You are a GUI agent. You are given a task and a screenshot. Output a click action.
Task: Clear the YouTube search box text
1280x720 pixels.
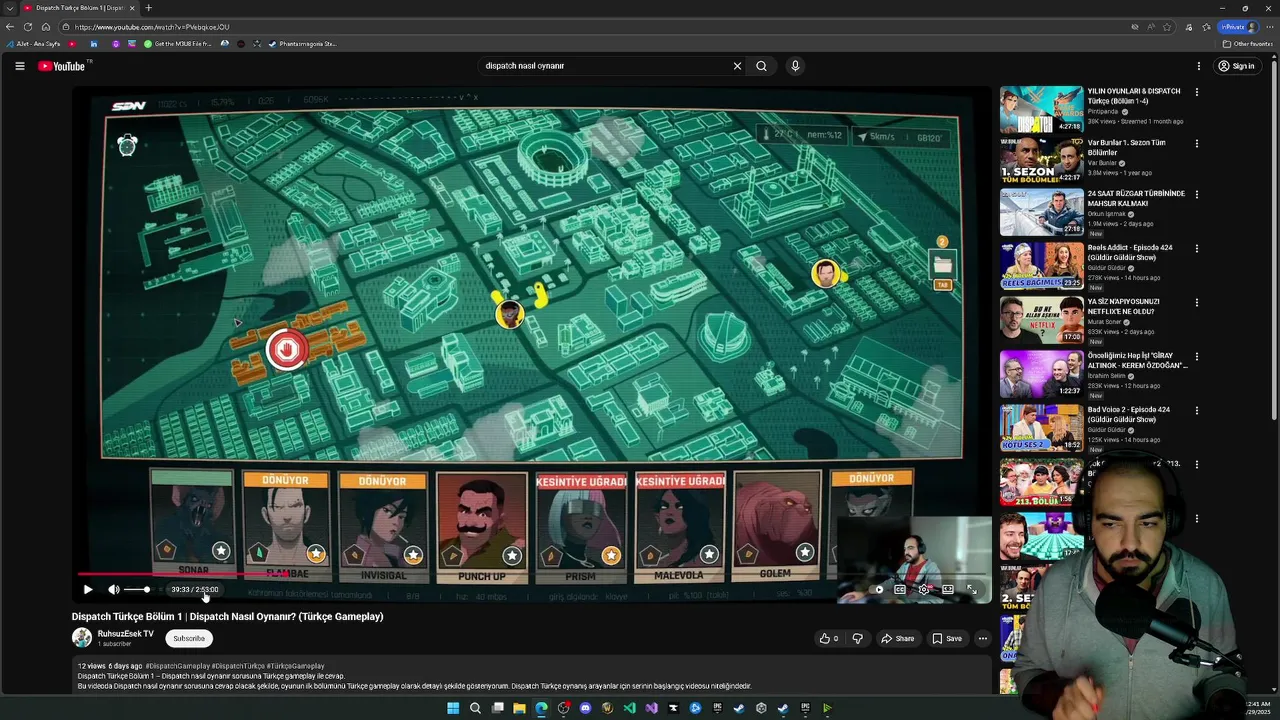(737, 66)
